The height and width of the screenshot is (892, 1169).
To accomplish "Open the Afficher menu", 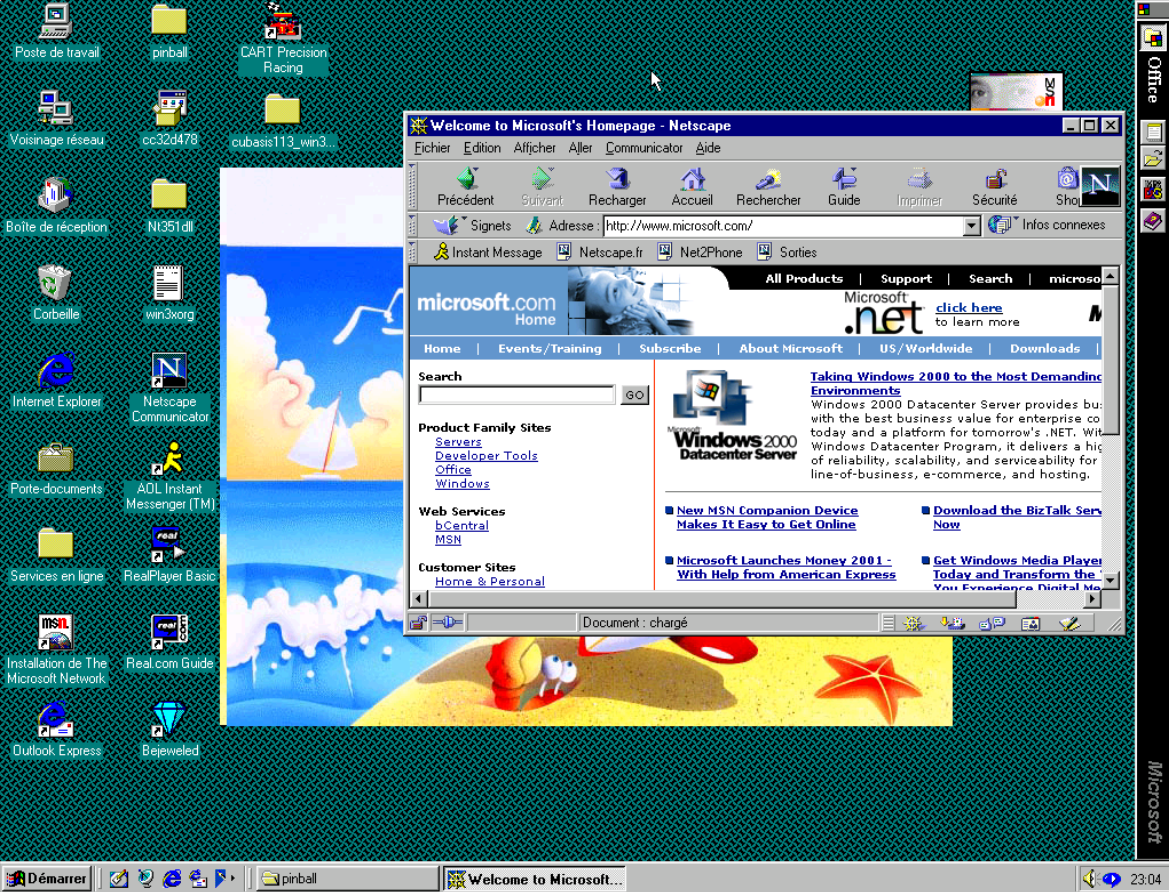I will point(535,148).
